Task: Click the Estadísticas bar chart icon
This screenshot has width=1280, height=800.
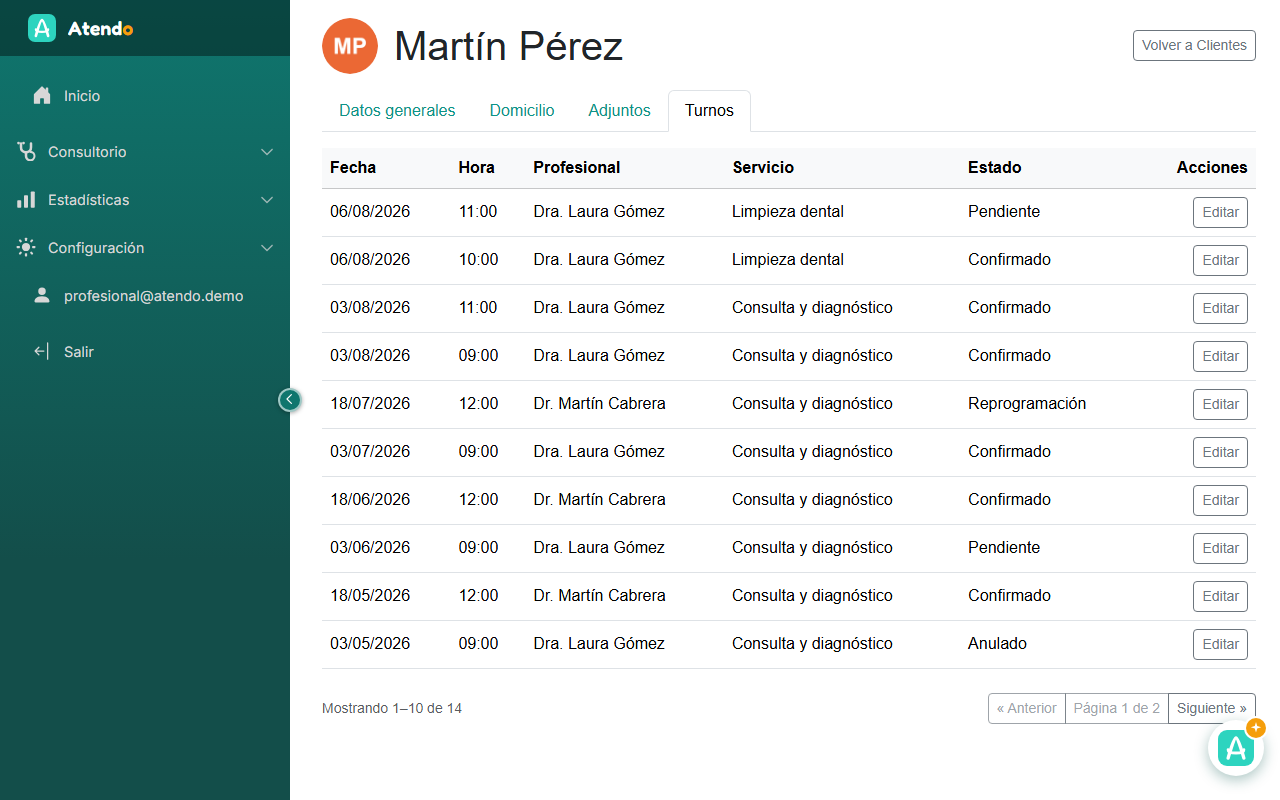Action: pos(26,200)
